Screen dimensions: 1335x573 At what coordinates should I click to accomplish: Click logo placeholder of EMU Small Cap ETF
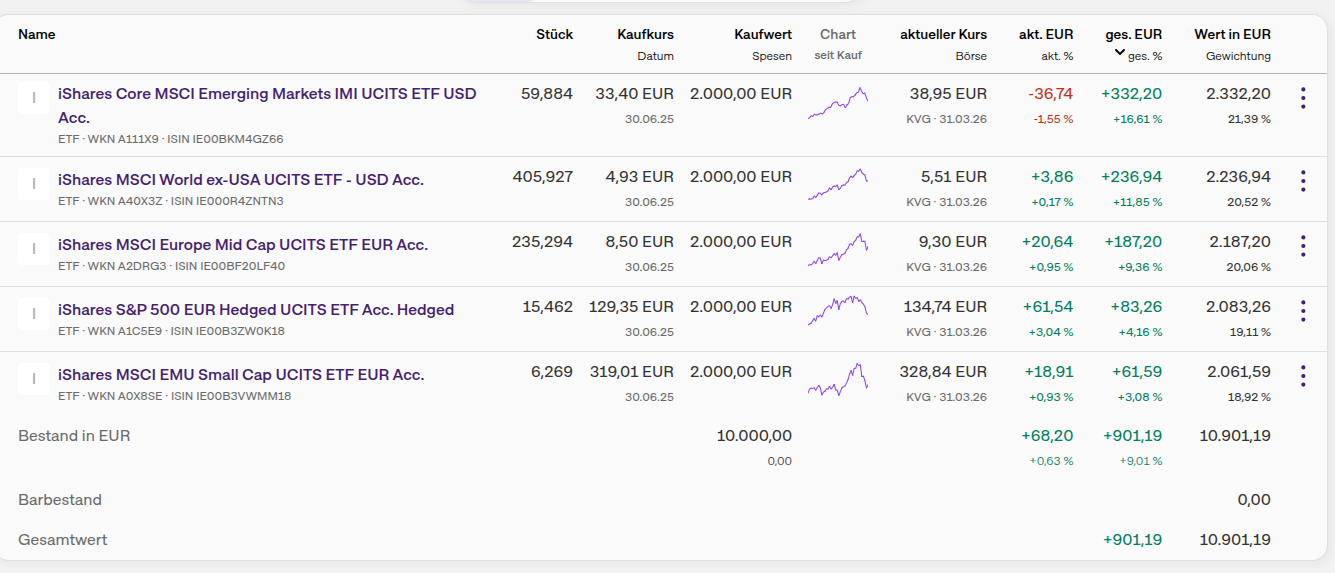point(34,378)
